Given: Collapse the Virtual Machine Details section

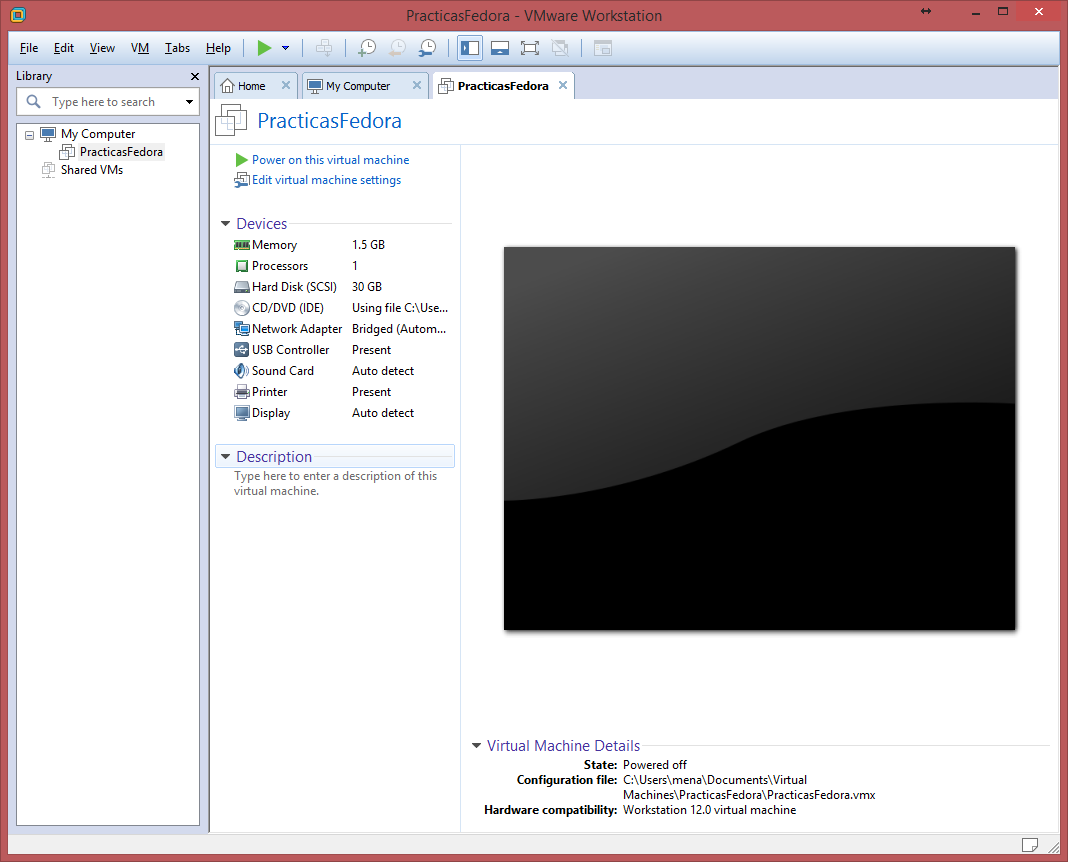Looking at the screenshot, I should [476, 746].
